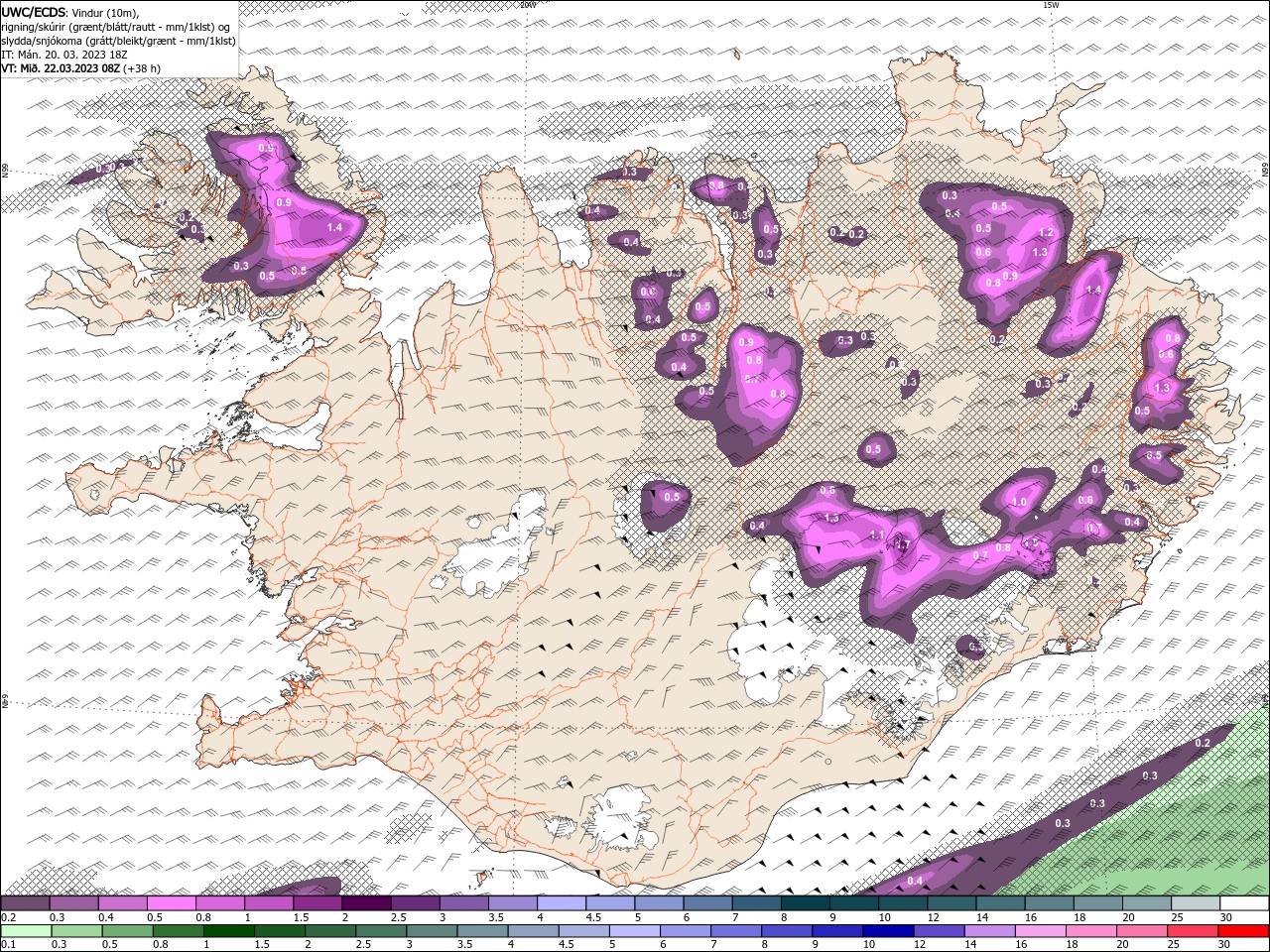The height and width of the screenshot is (952, 1270).
Task: Pick the white swatch after 30 in top row
Action: [x=1244, y=903]
